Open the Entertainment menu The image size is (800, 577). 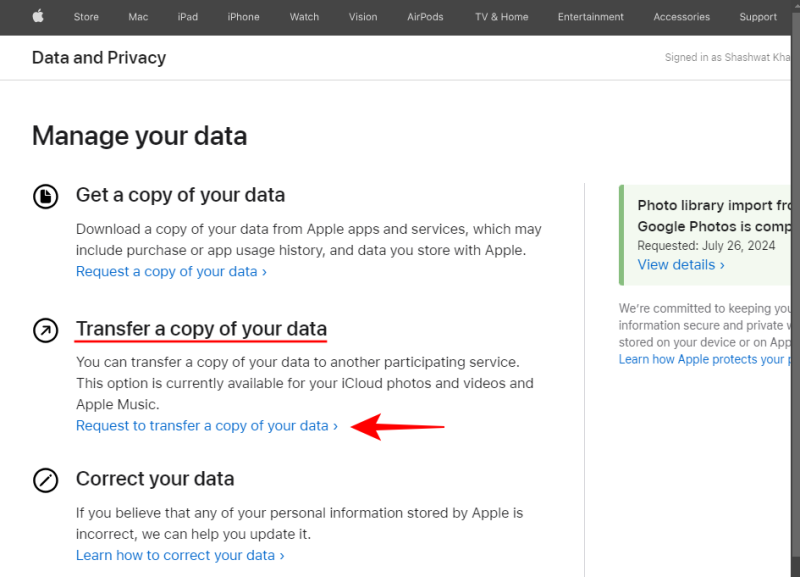point(590,17)
